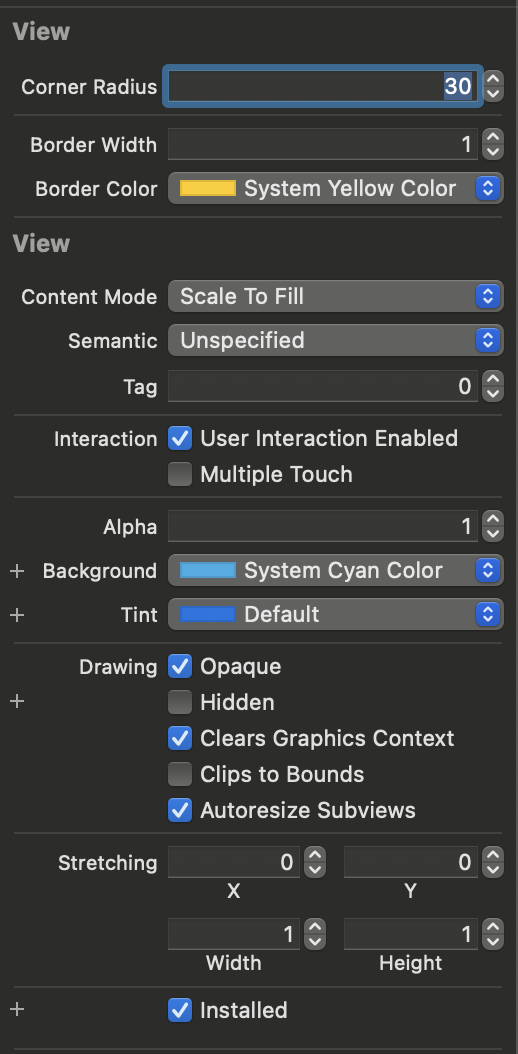
Task: Check the Clips to Bounds option
Action: point(179,774)
